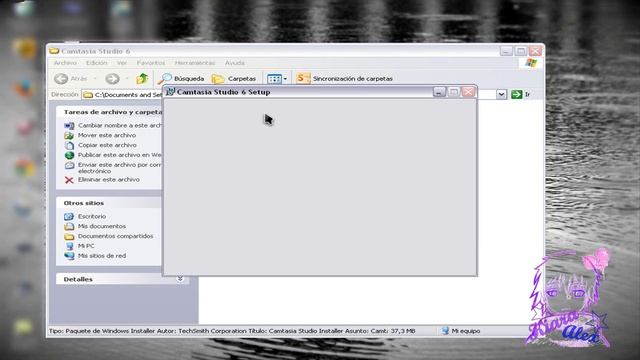This screenshot has width=640, height=360.
Task: Click the globe publish icon
Action: (x=69, y=155)
